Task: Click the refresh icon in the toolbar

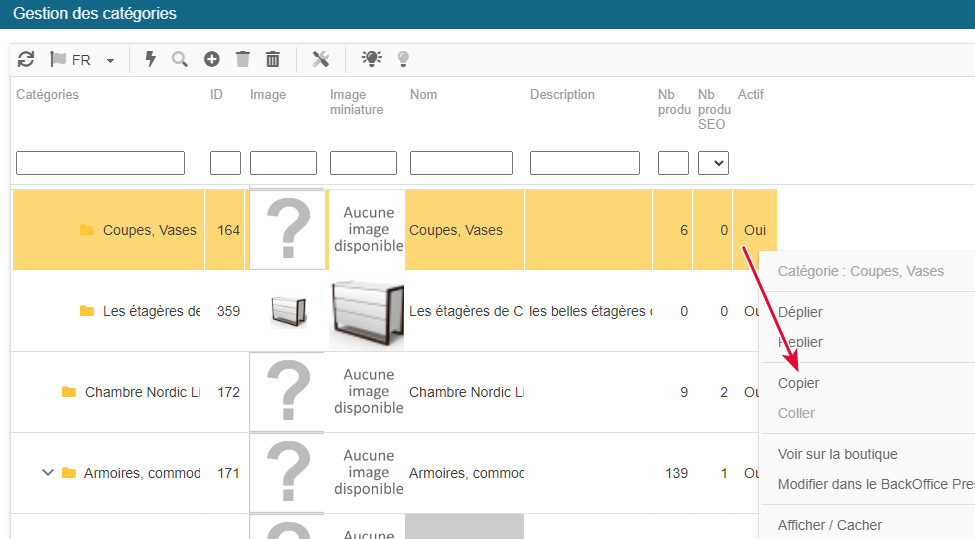Action: 26,60
